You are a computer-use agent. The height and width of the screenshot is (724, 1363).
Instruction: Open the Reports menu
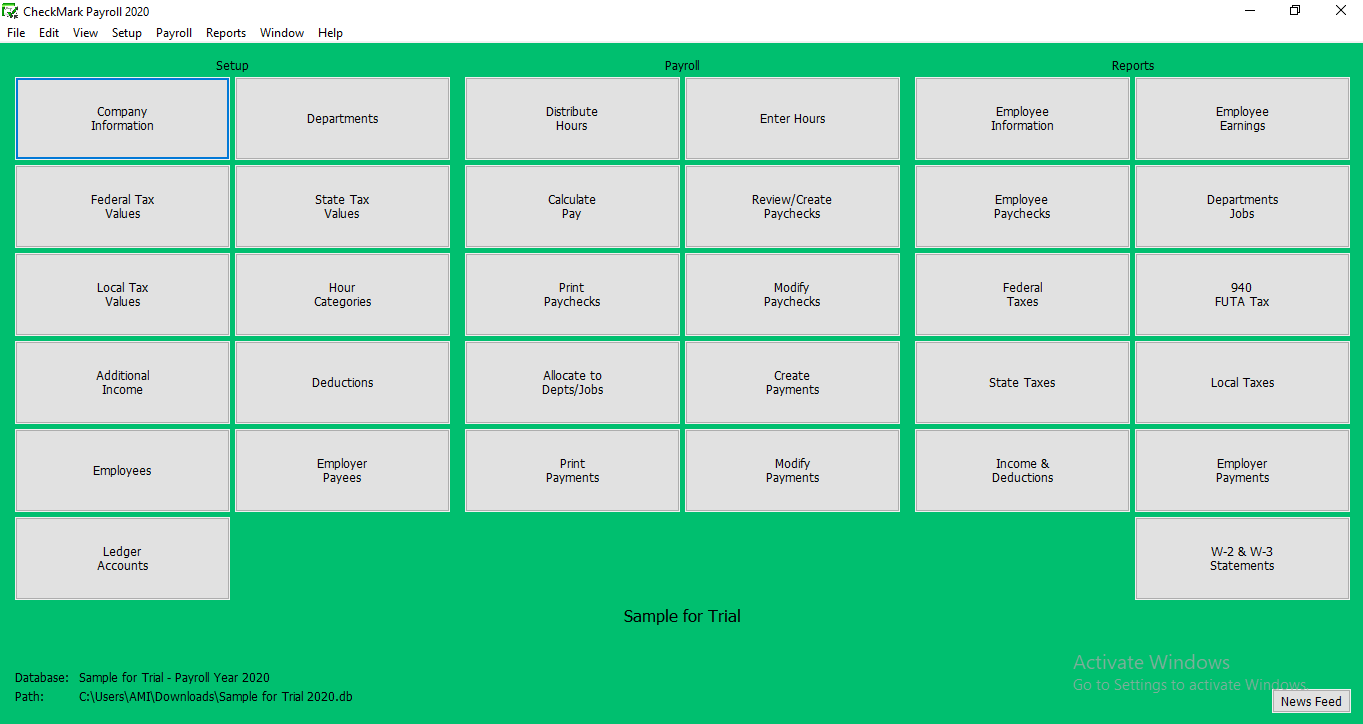226,33
